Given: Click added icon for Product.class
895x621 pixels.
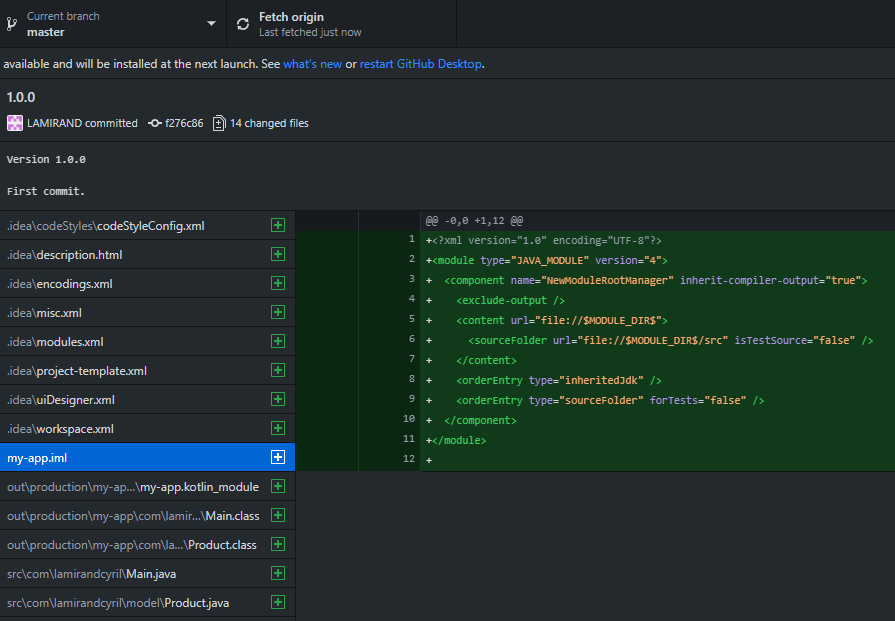Looking at the screenshot, I should (x=278, y=544).
